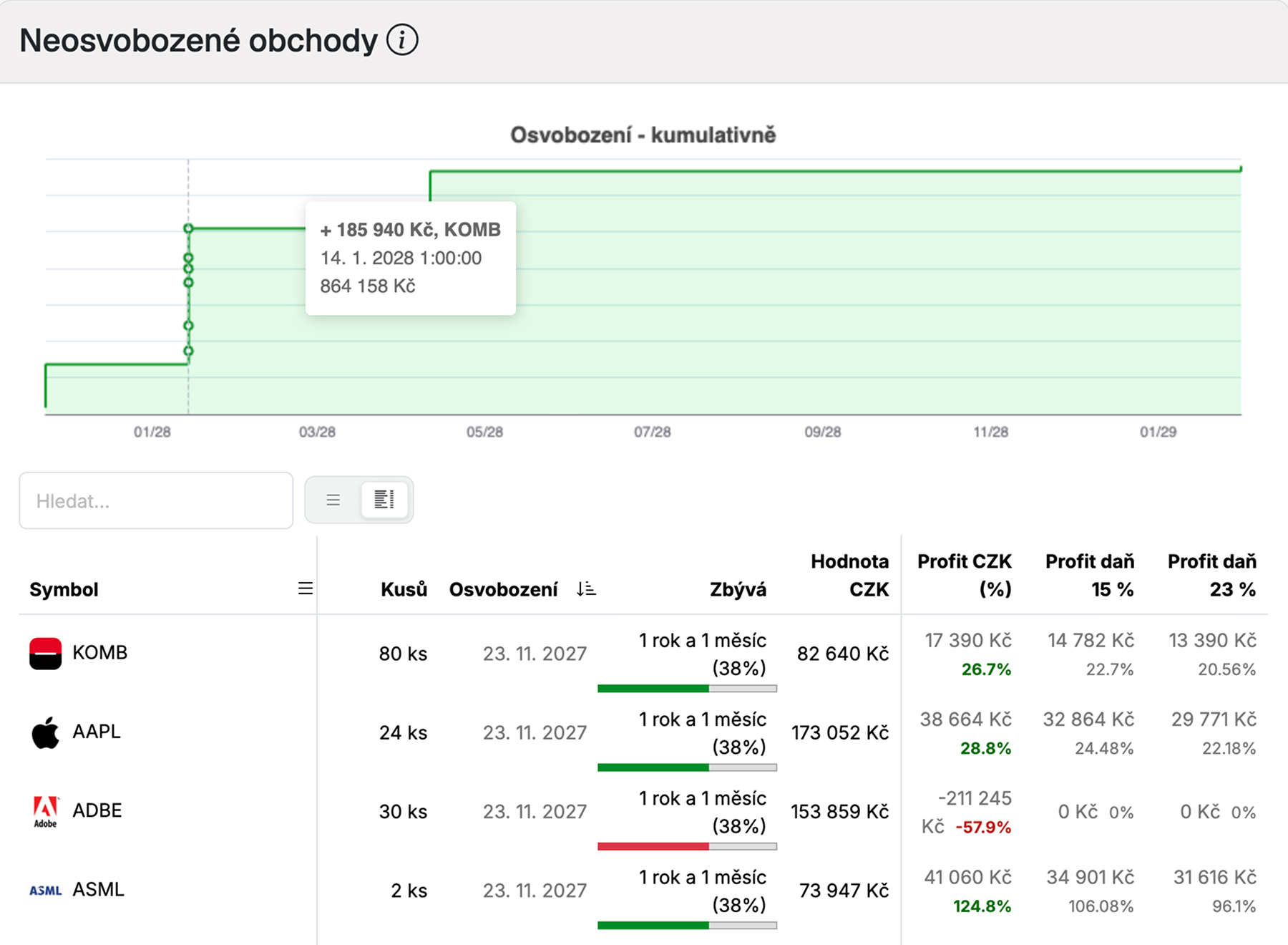This screenshot has width=1288, height=945.
Task: Click the ASML remaining-time progress bar
Action: coord(687,926)
